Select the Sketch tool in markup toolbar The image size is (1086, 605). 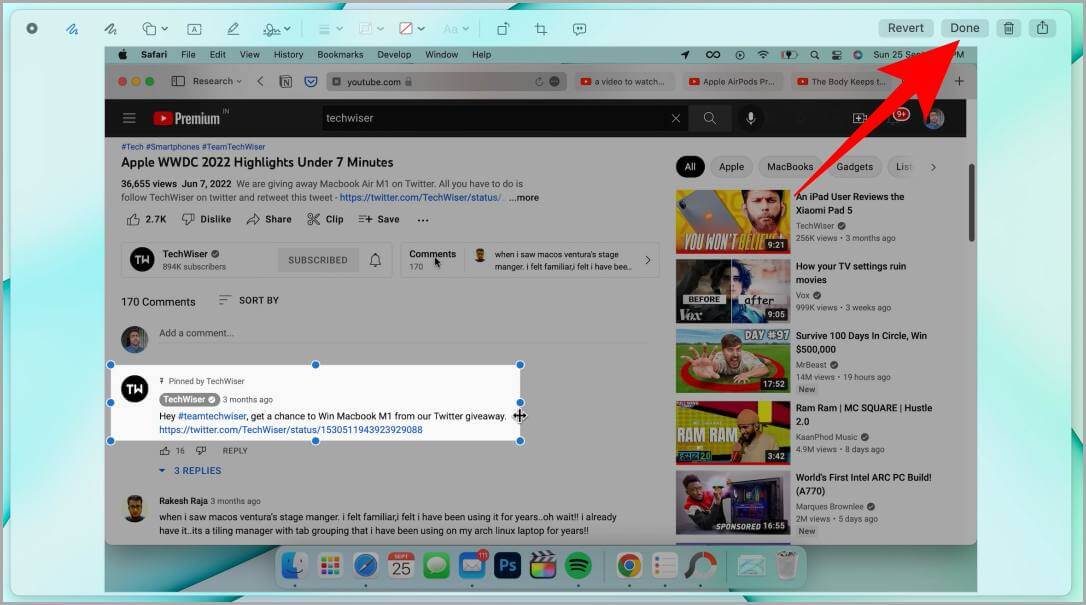[72, 29]
